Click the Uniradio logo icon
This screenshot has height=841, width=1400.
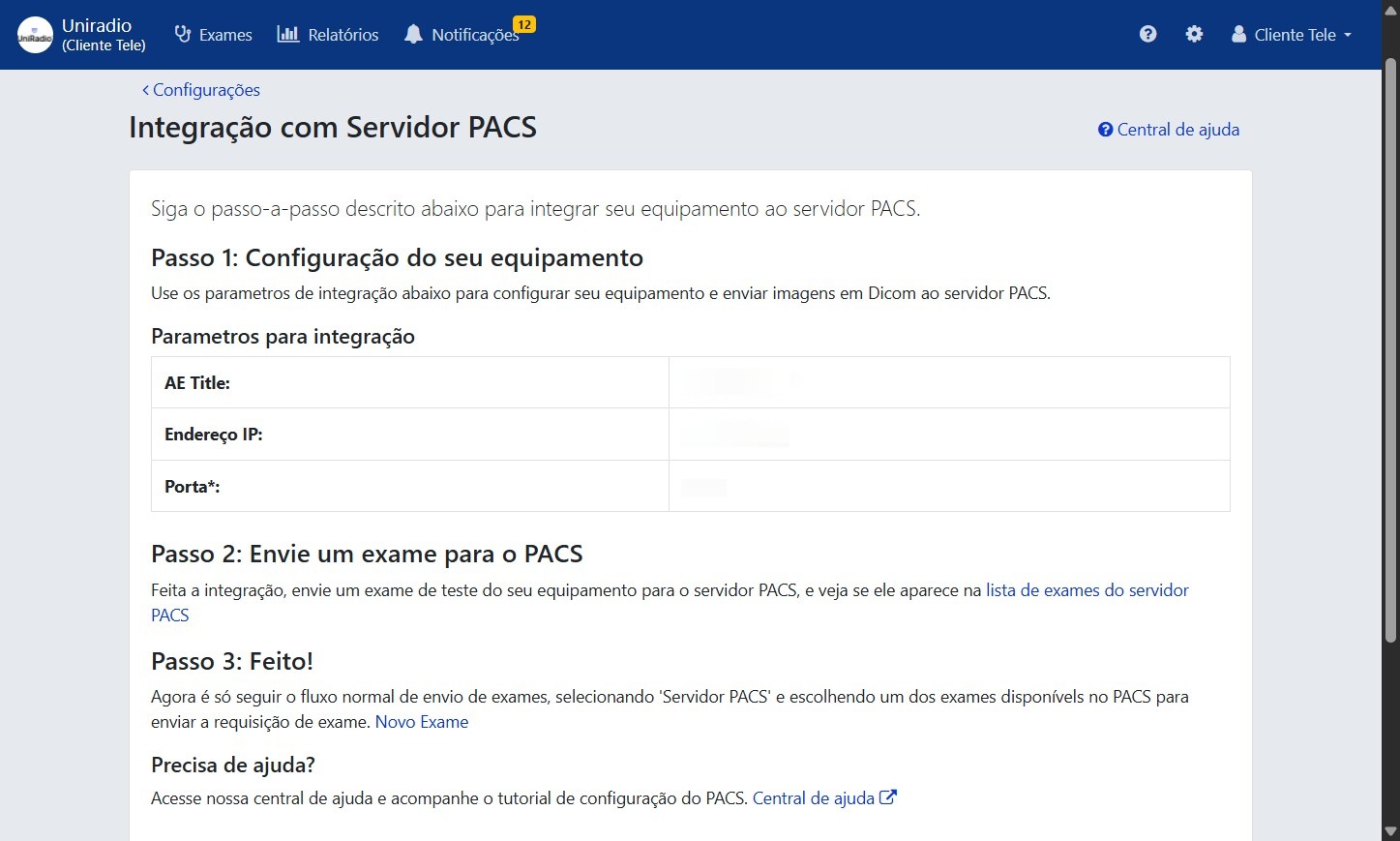tap(35, 34)
